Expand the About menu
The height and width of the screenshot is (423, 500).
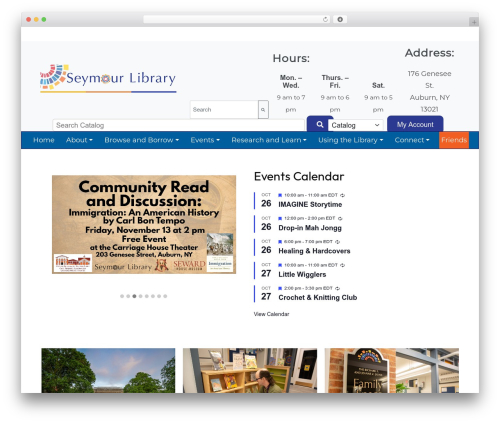79,140
